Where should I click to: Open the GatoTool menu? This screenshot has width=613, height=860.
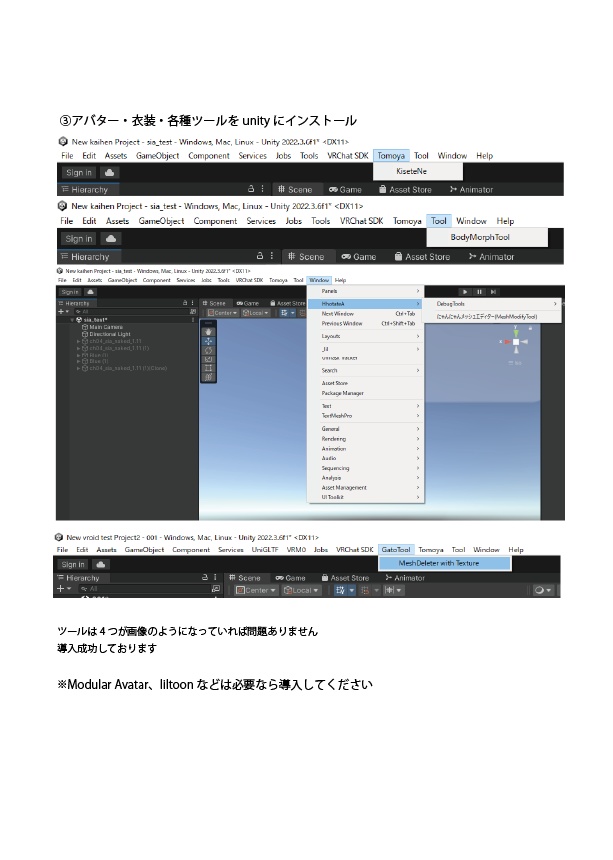(396, 550)
